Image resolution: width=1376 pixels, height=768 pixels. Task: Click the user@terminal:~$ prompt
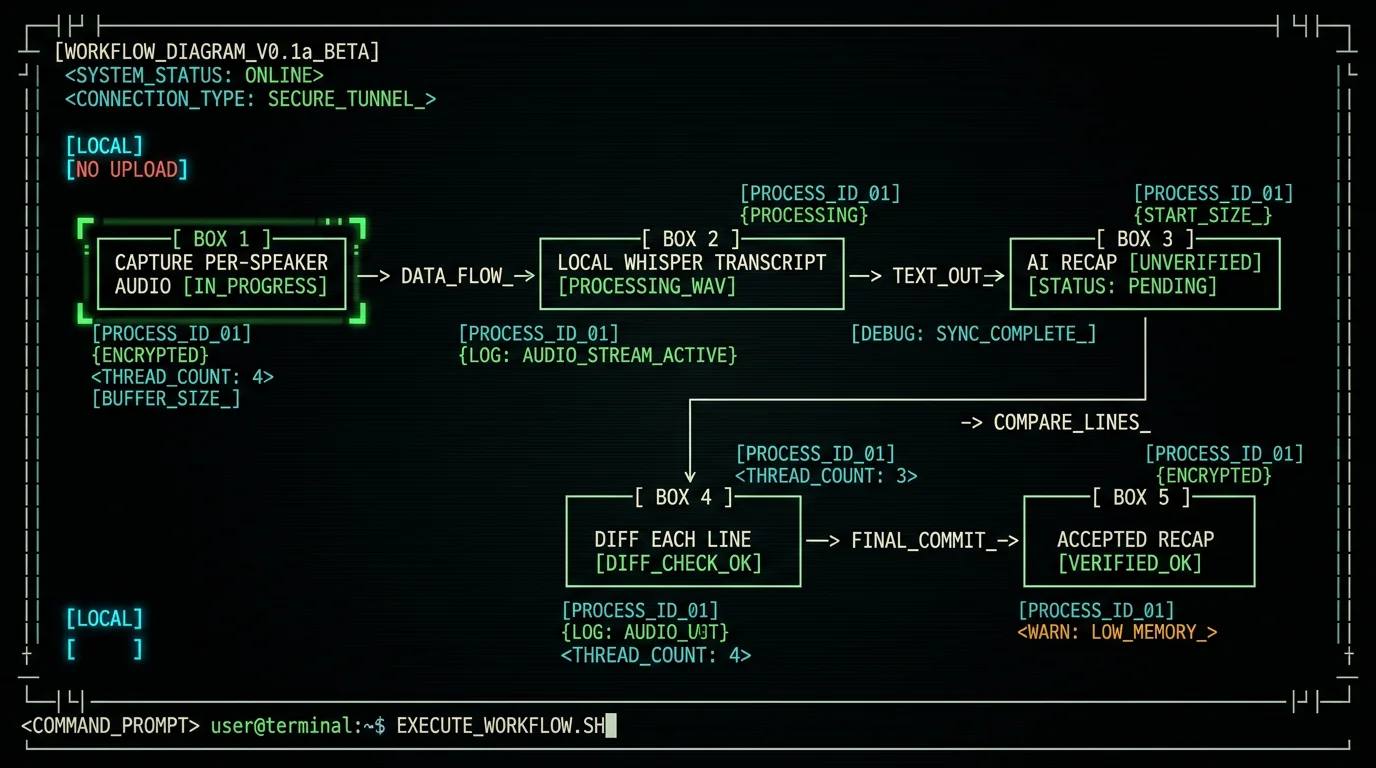(x=298, y=726)
